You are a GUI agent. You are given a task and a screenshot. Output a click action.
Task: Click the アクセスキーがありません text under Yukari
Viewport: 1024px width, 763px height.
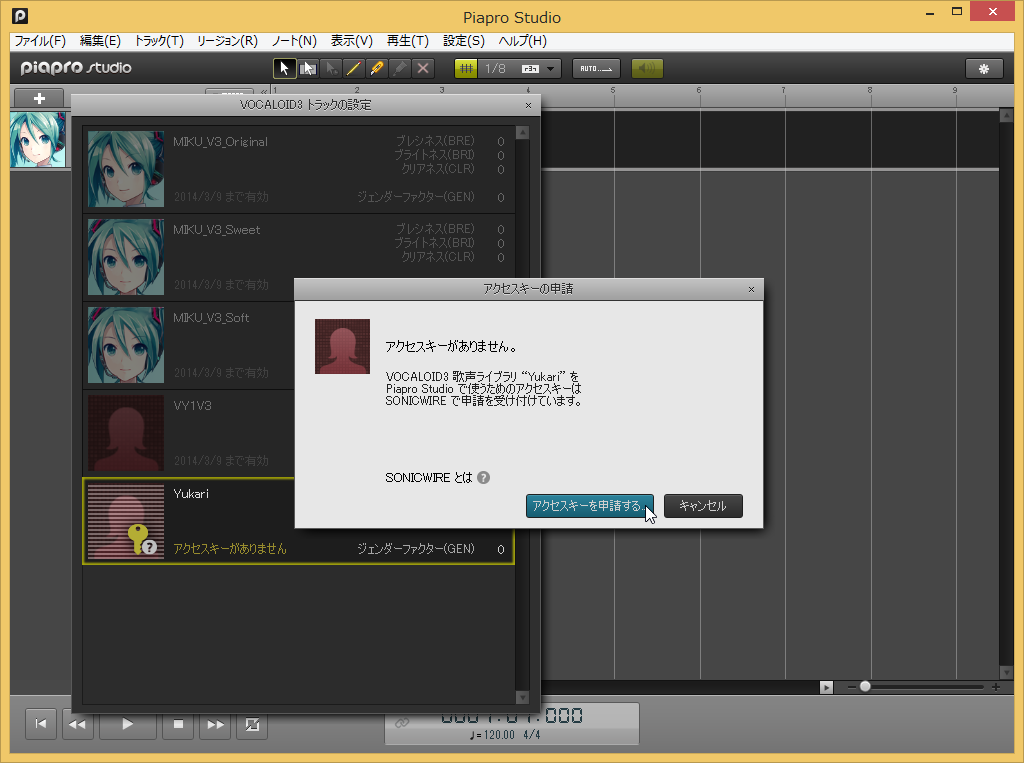coord(230,549)
